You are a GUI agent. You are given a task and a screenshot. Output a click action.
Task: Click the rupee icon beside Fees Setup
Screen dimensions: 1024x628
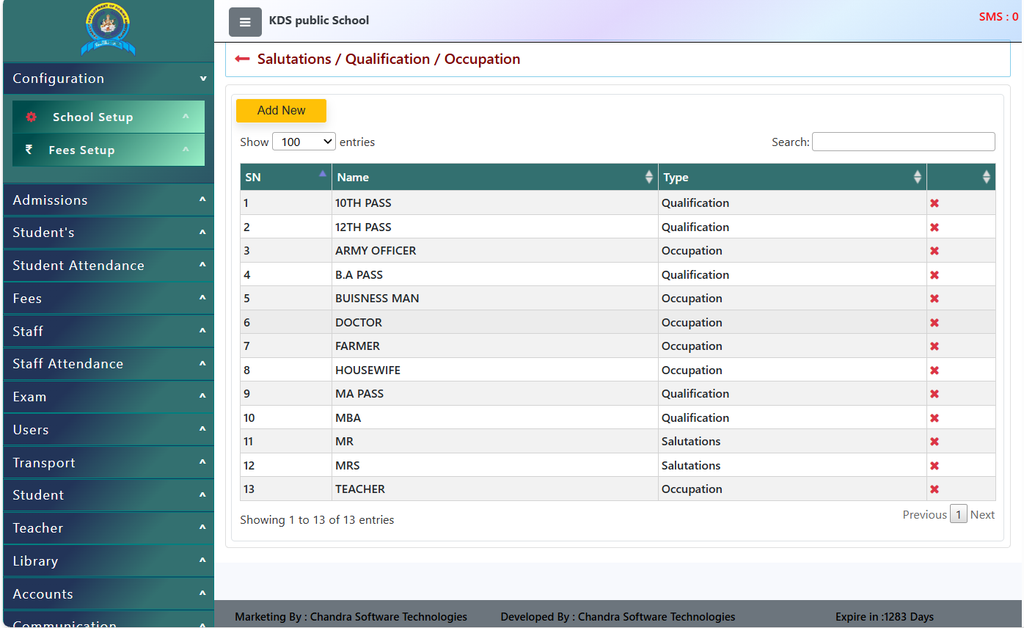[x=29, y=149]
